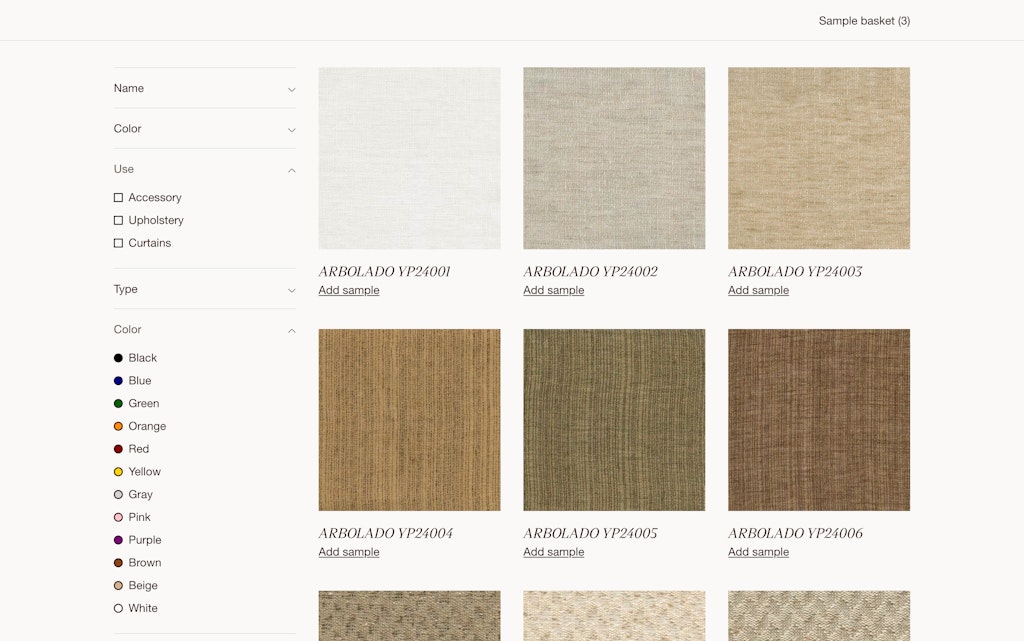The width and height of the screenshot is (1024, 641).
Task: Collapse the expanded Color swatch list
Action: [x=291, y=330]
